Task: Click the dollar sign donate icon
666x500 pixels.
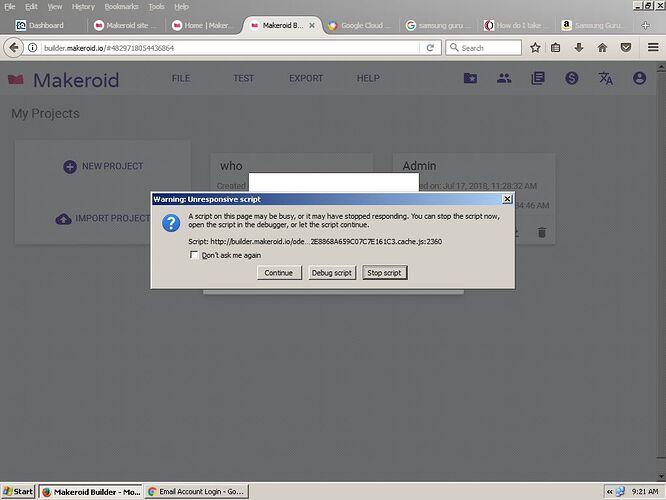Action: coord(571,79)
